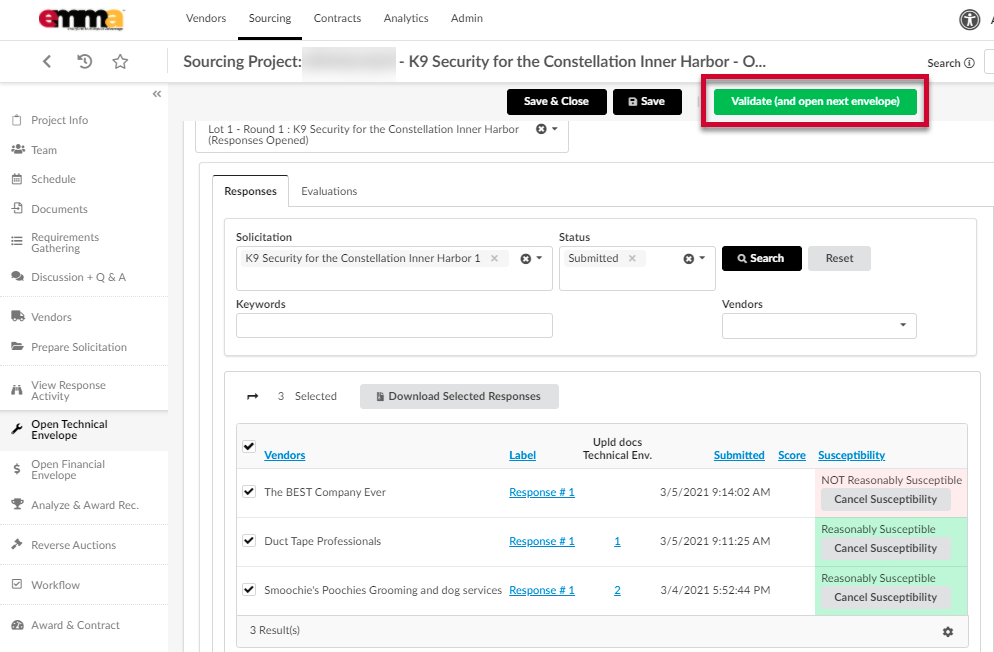Open Prepare Solicitation in sidebar
This screenshot has width=994, height=652.
(79, 347)
